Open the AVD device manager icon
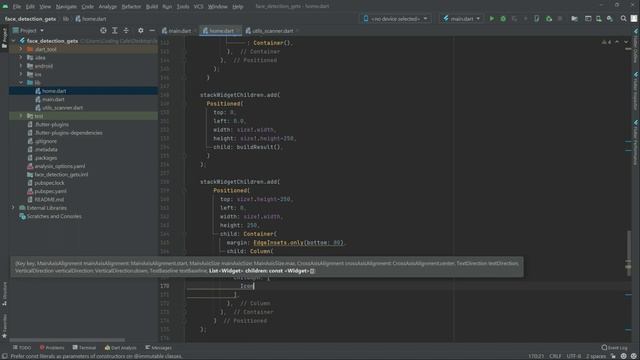Viewport: 640px width, 360px height. click(599, 19)
